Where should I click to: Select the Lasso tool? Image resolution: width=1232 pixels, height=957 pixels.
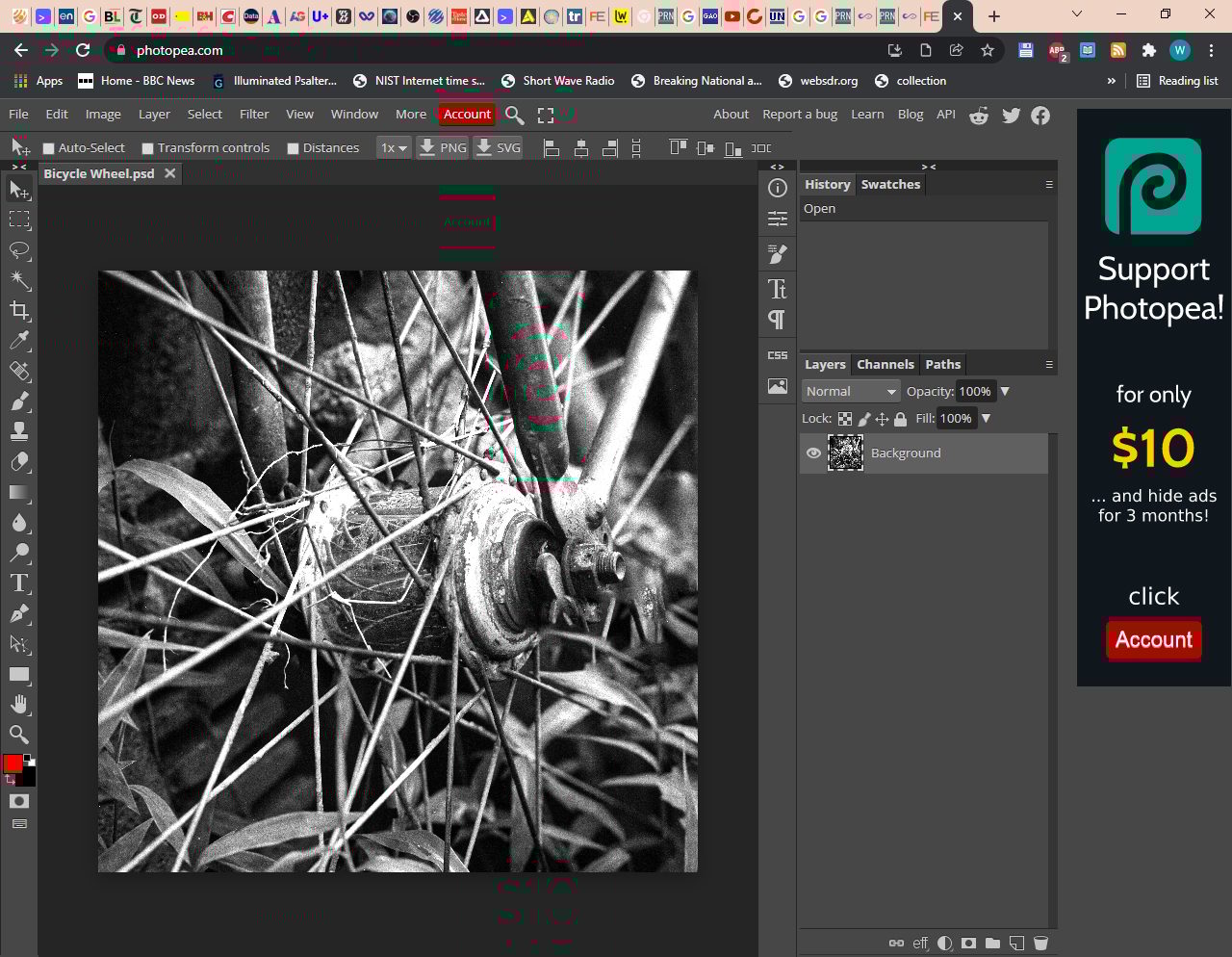click(19, 250)
